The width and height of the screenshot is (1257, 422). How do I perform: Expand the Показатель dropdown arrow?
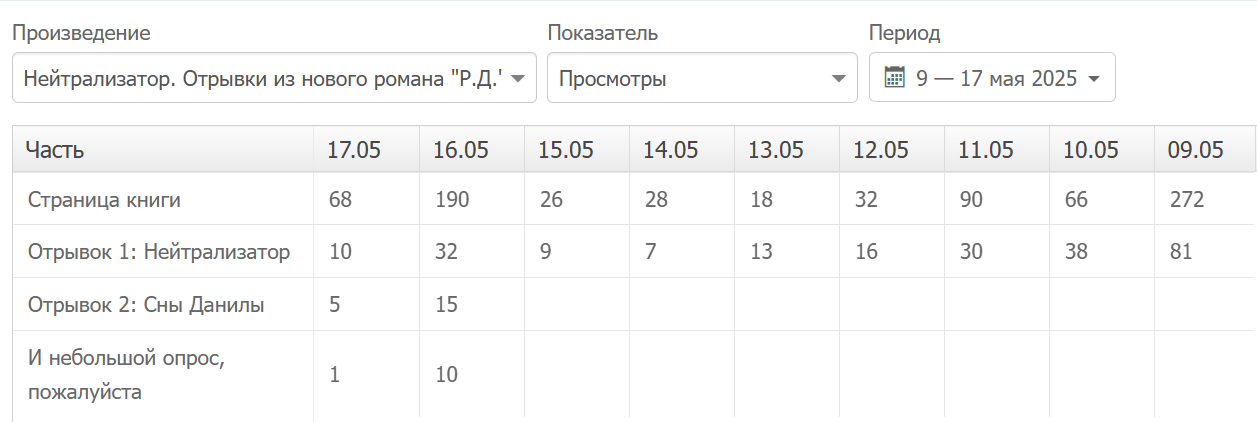pos(838,79)
